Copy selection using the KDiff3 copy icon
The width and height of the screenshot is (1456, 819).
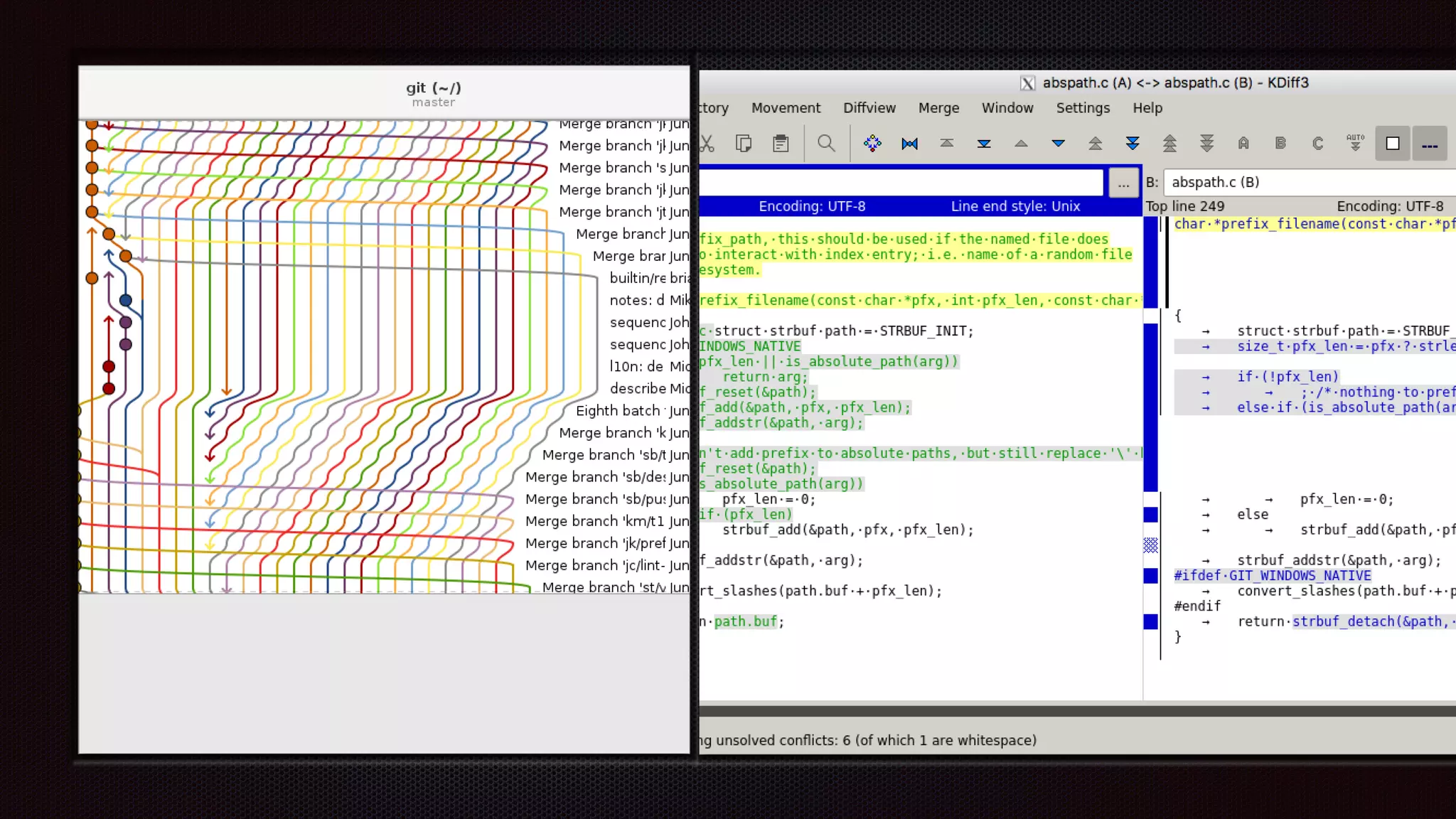(744, 144)
